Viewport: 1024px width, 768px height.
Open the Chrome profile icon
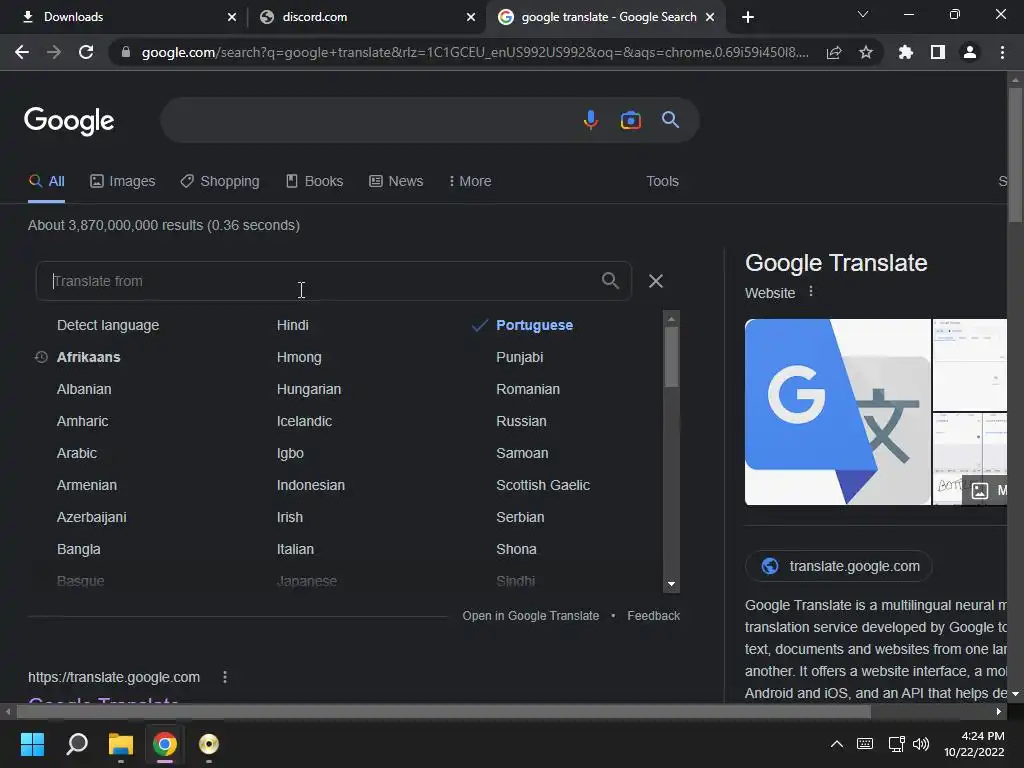click(x=970, y=52)
